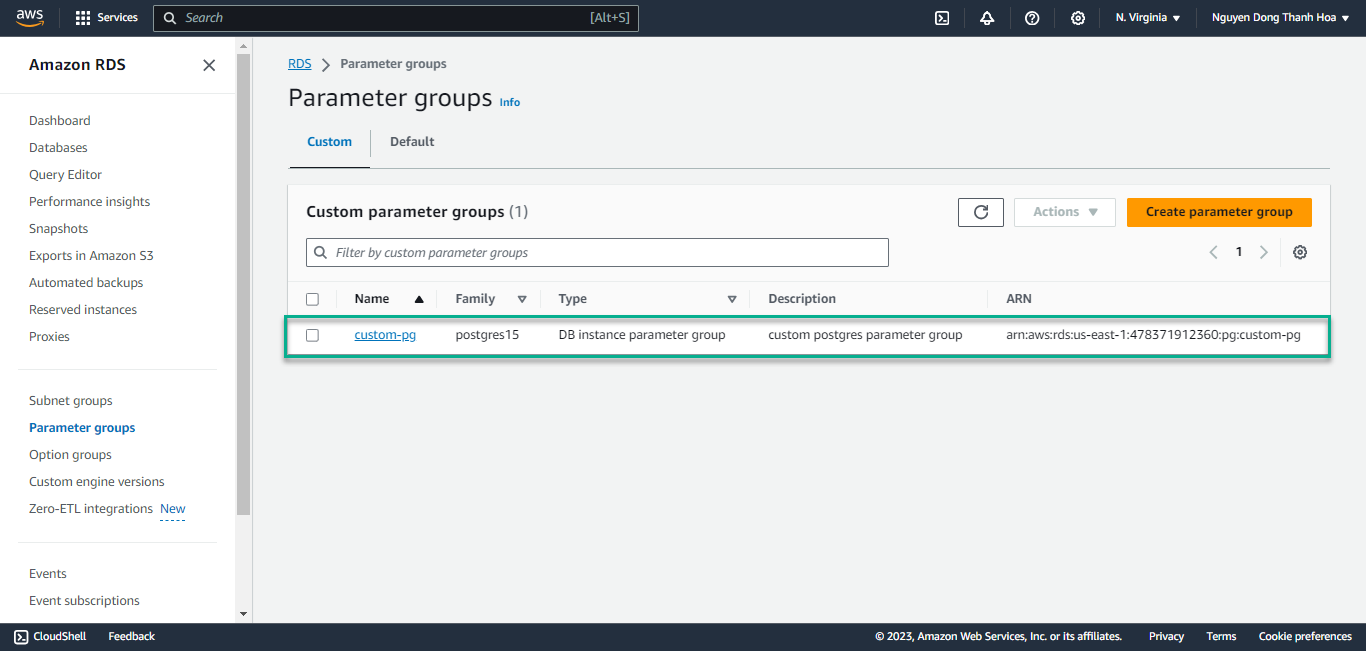Viewport: 1366px width, 651px height.
Task: Click the DB instance parameter group cell
Action: point(642,335)
